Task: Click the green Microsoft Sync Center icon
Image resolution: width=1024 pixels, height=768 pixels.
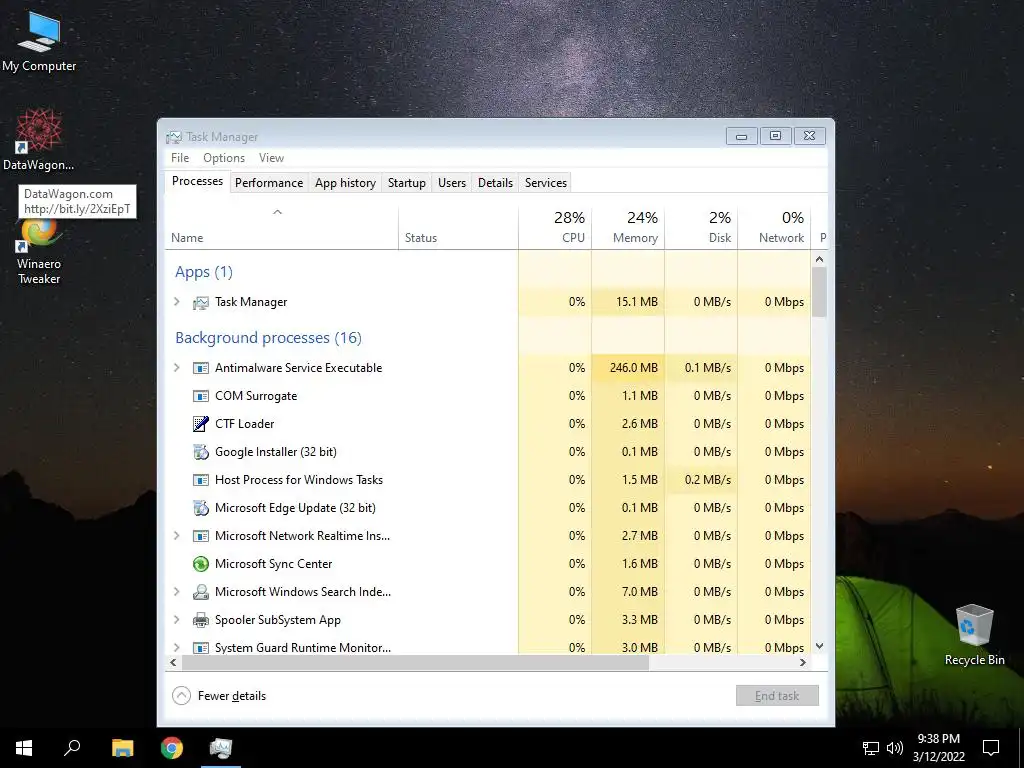Action: point(200,564)
